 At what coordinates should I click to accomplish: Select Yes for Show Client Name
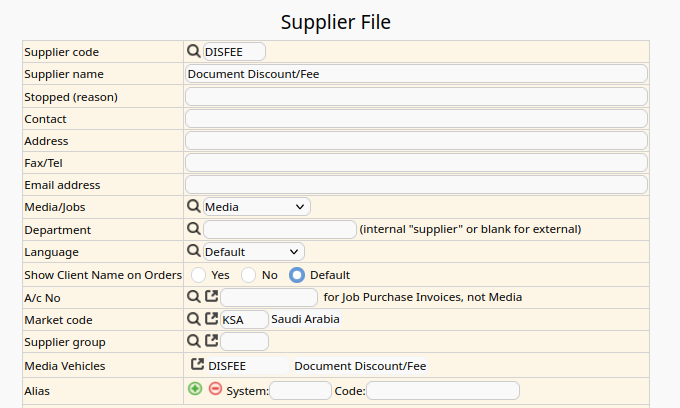click(x=198, y=274)
